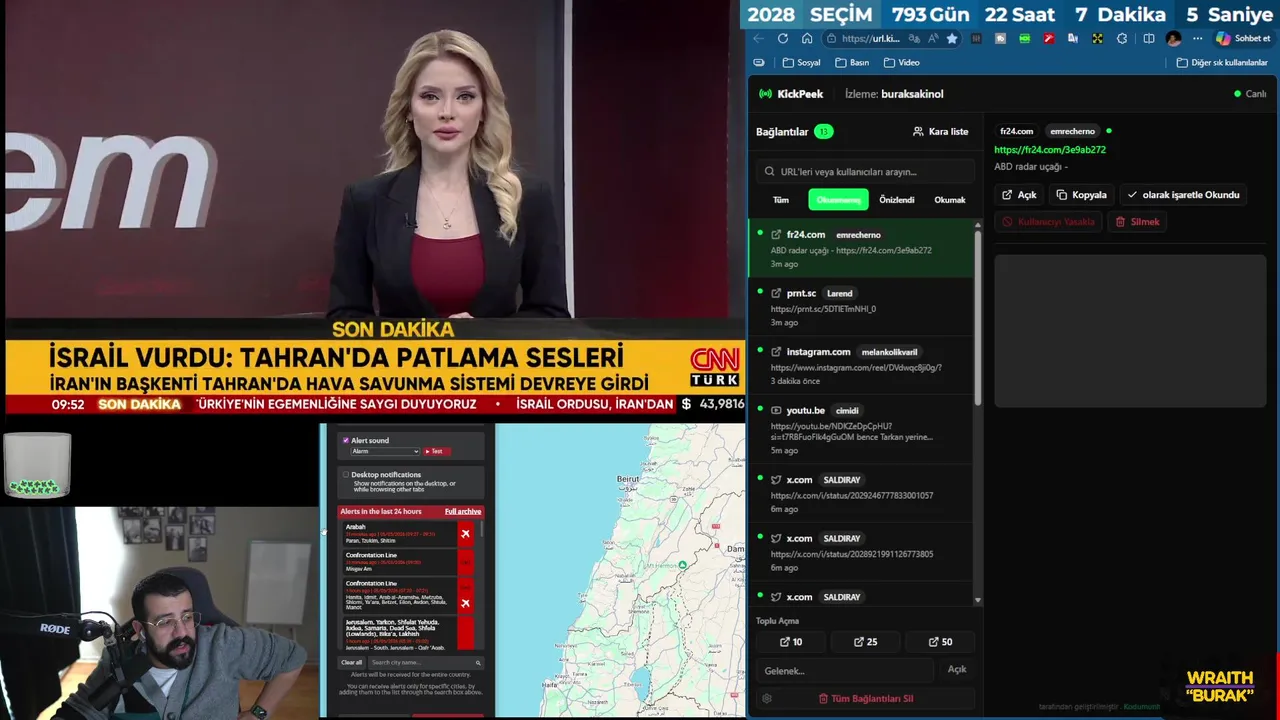Image resolution: width=1280 pixels, height=720 pixels.
Task: Open the prnt.sc link from Larend
Action: point(861,307)
